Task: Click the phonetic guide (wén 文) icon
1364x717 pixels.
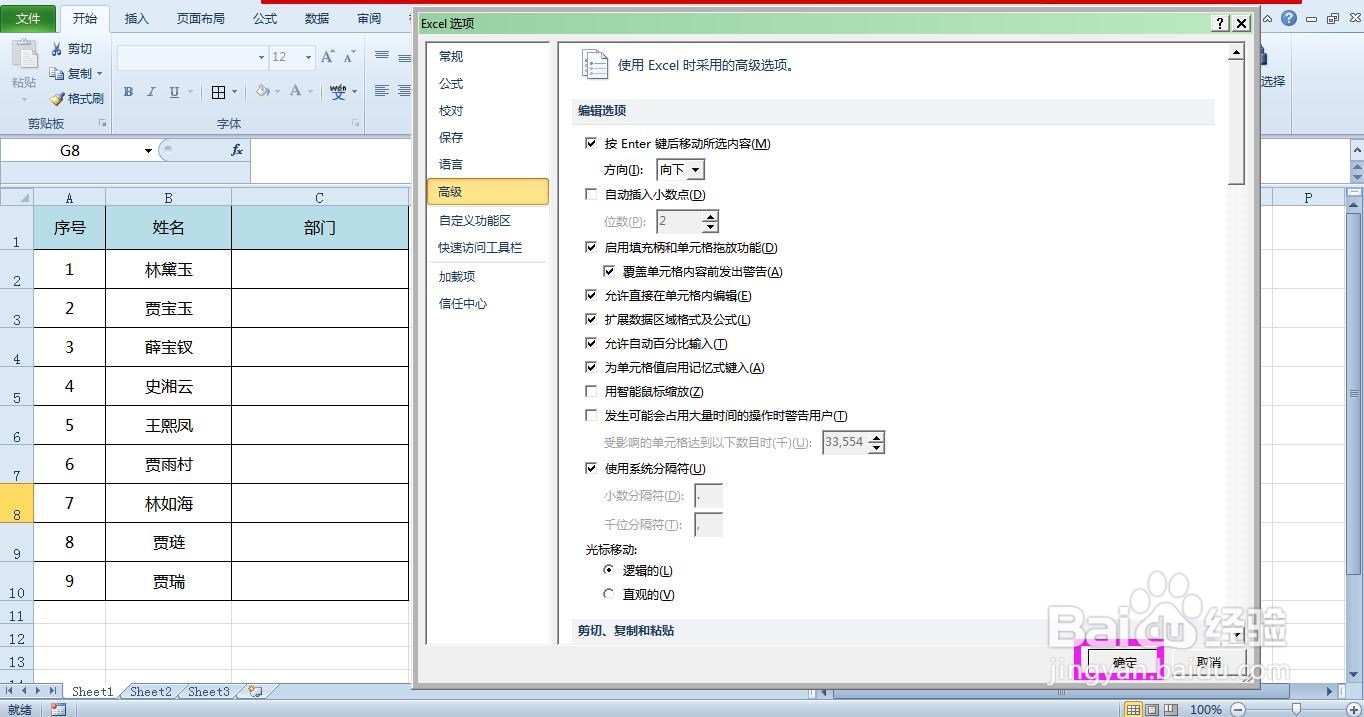Action: pyautogui.click(x=338, y=92)
